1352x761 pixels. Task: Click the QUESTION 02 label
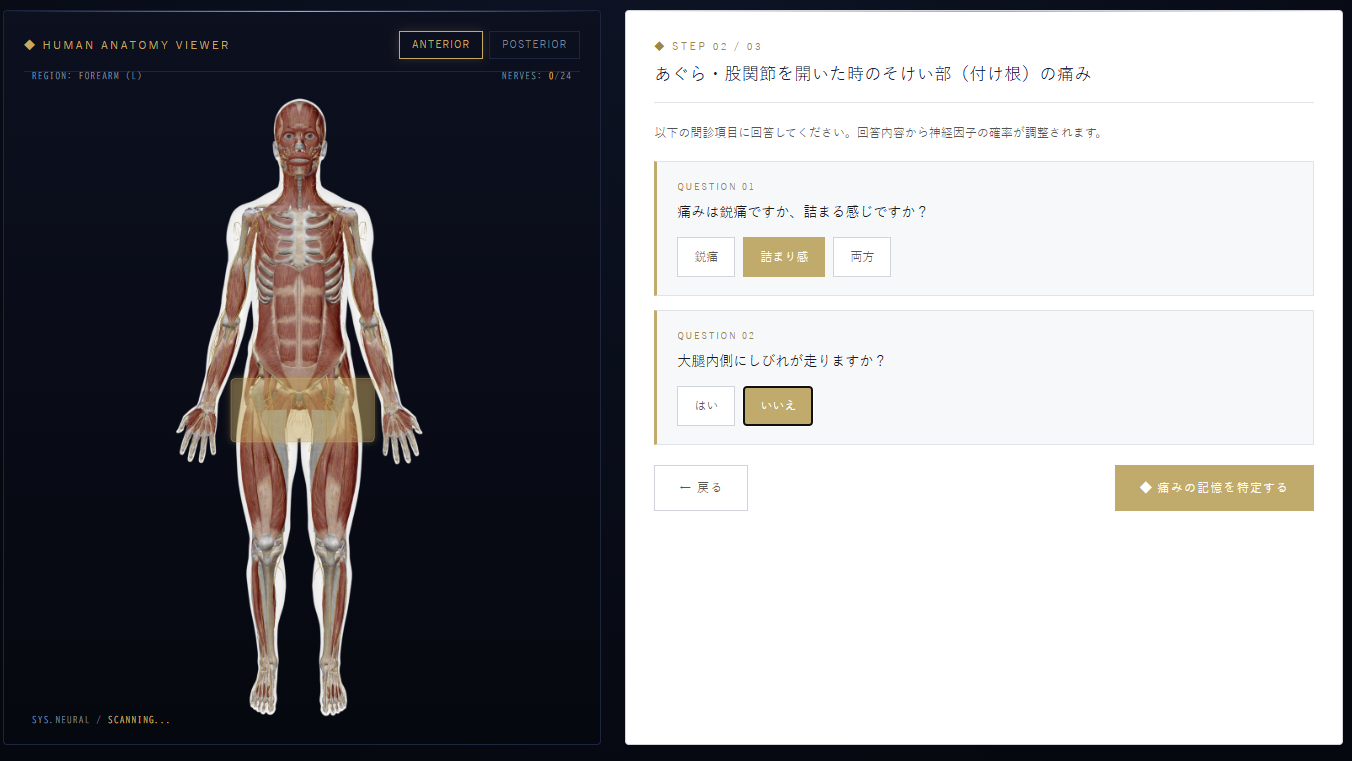pyautogui.click(x=716, y=336)
